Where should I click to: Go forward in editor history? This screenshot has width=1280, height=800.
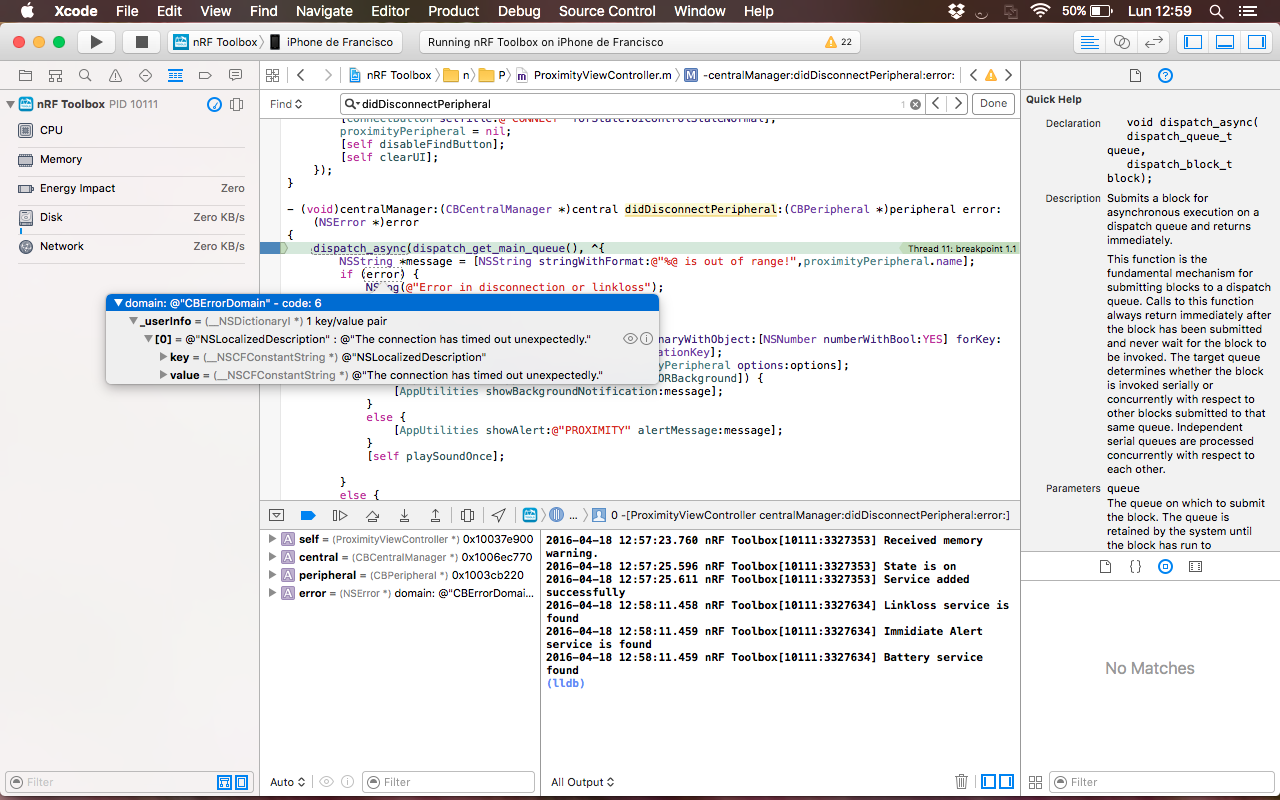[x=327, y=75]
